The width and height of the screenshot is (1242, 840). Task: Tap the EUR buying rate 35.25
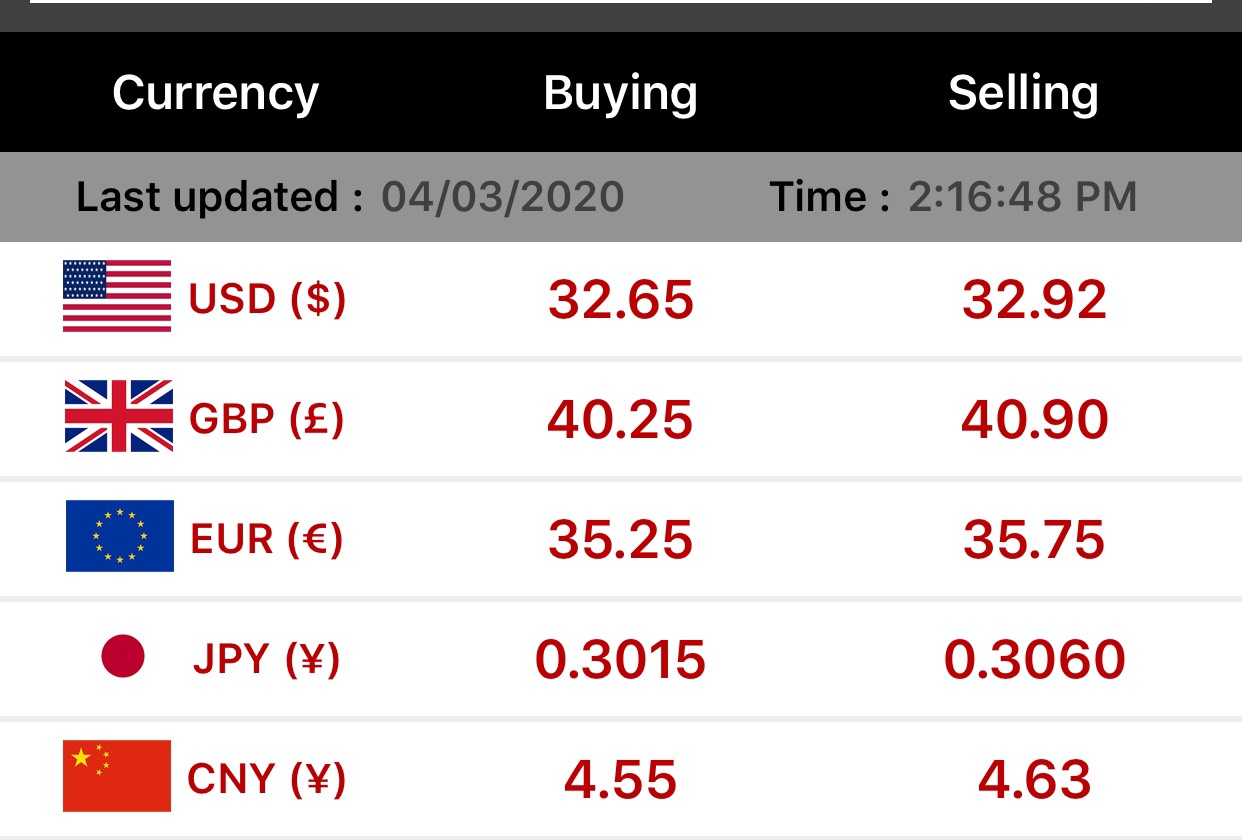click(x=621, y=539)
